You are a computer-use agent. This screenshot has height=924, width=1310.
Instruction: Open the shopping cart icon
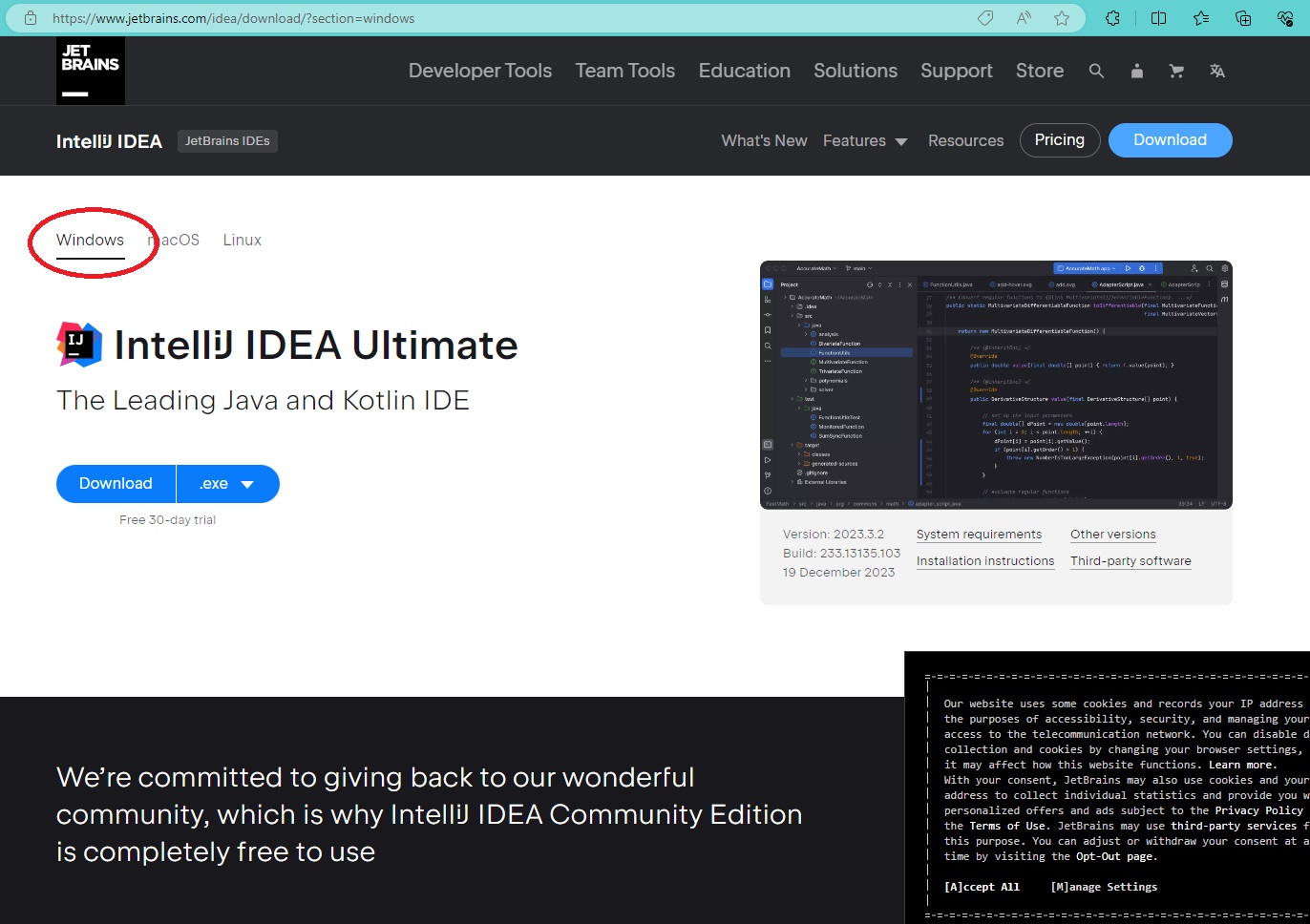pos(1176,71)
